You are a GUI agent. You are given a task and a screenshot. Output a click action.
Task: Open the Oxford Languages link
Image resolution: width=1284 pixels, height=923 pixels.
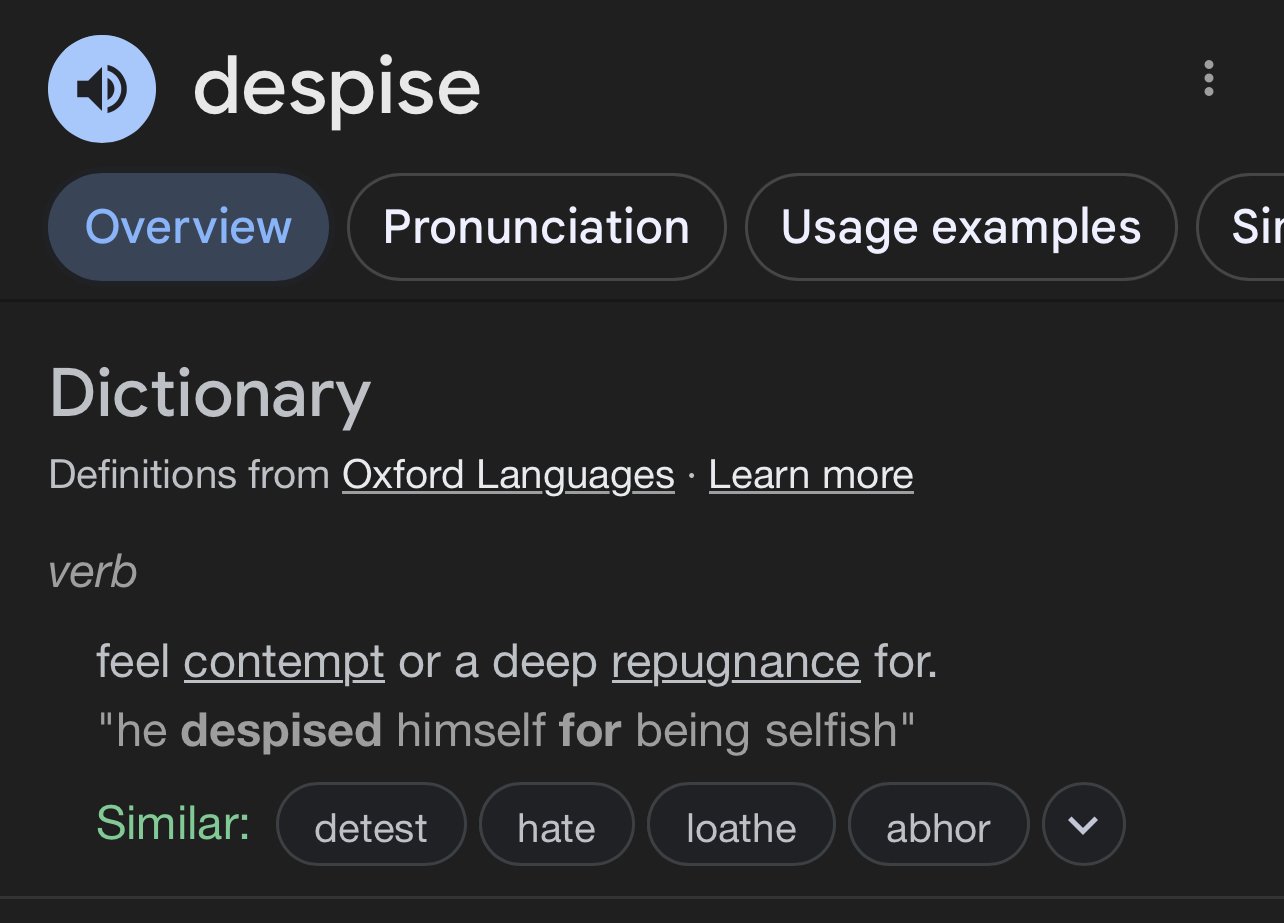tap(508, 475)
